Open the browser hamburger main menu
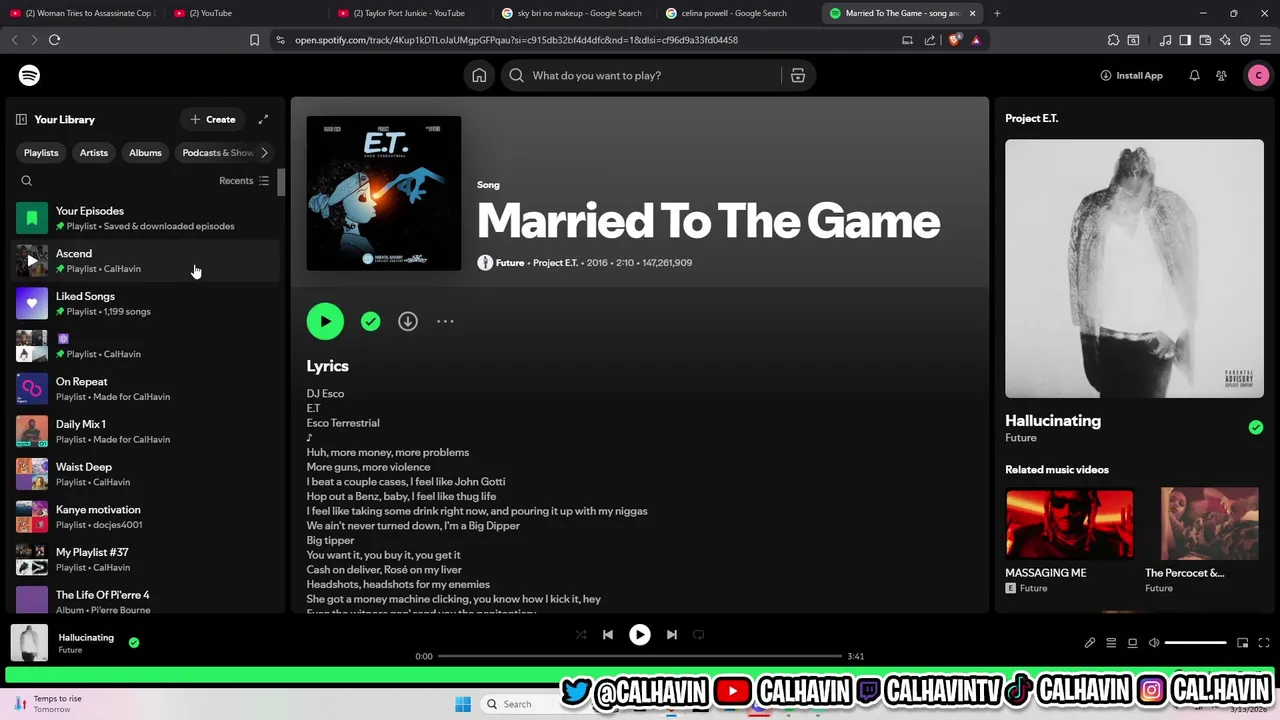 (x=1265, y=40)
